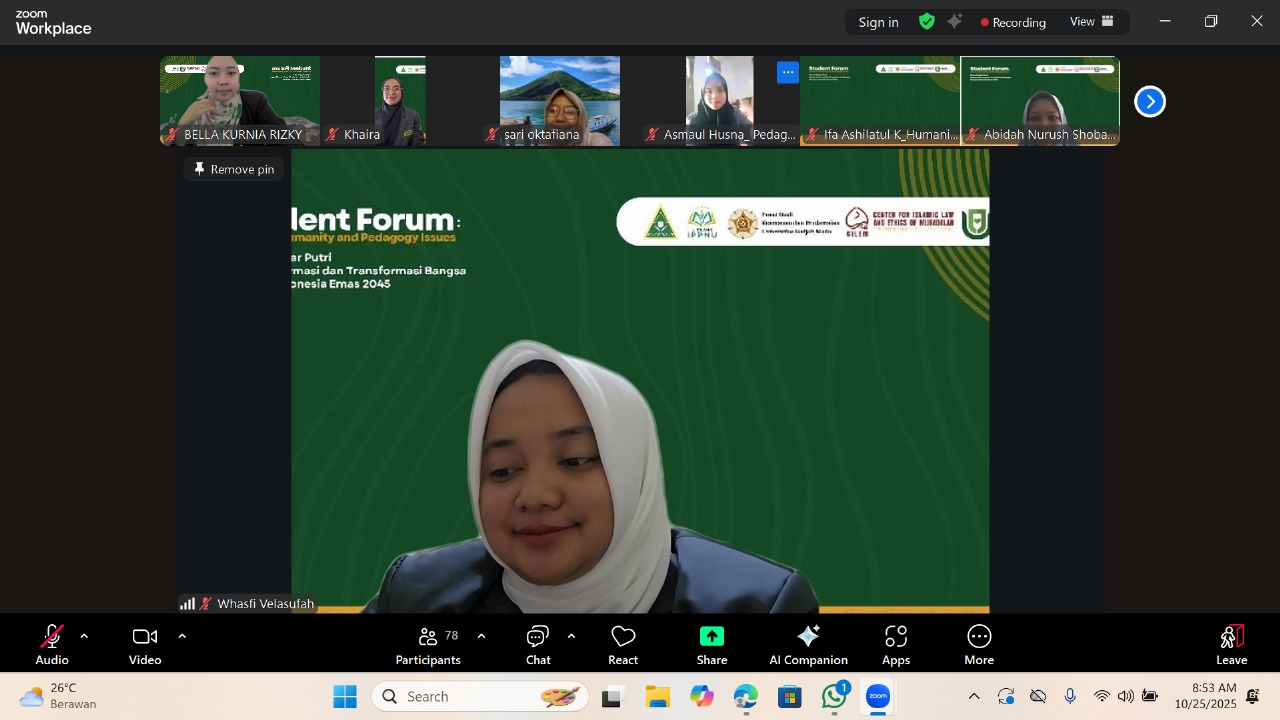Click the Sign in button

[x=878, y=22]
